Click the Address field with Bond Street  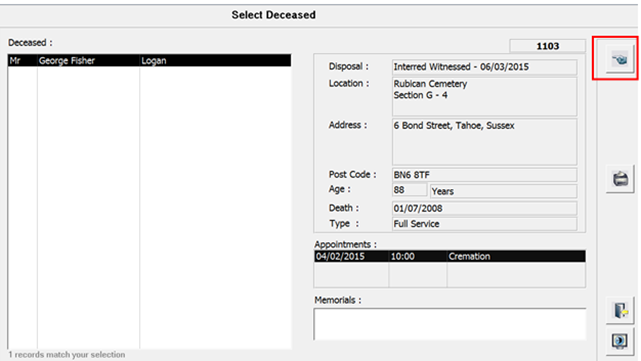click(x=484, y=142)
